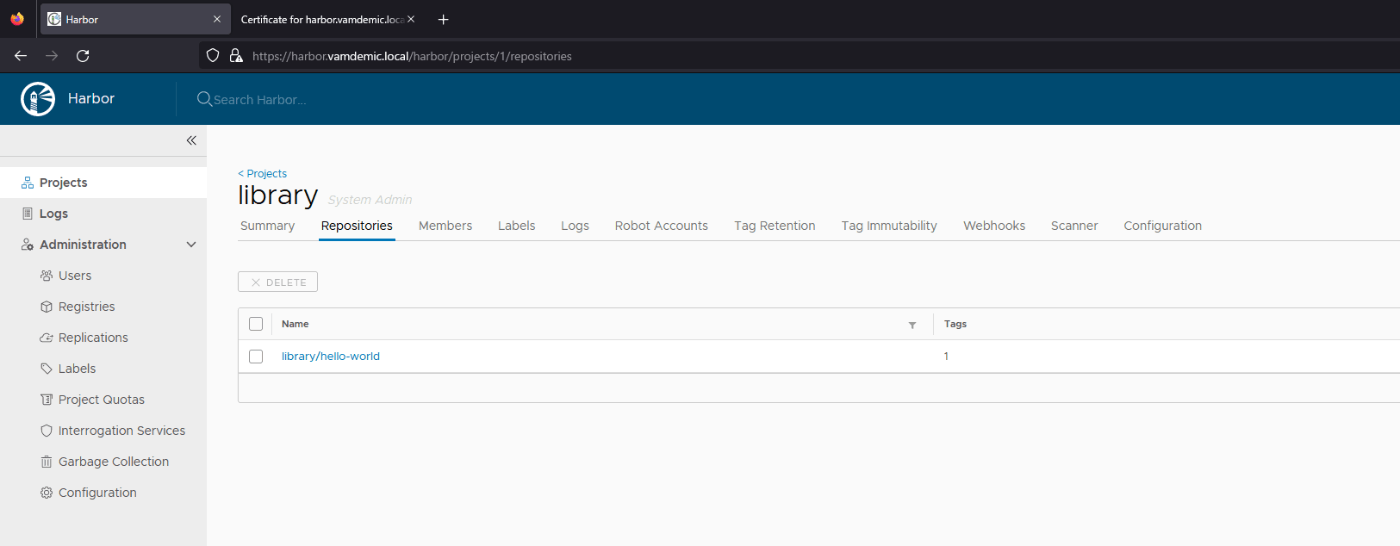
Task: Click the System Admin role text
Action: click(x=370, y=200)
